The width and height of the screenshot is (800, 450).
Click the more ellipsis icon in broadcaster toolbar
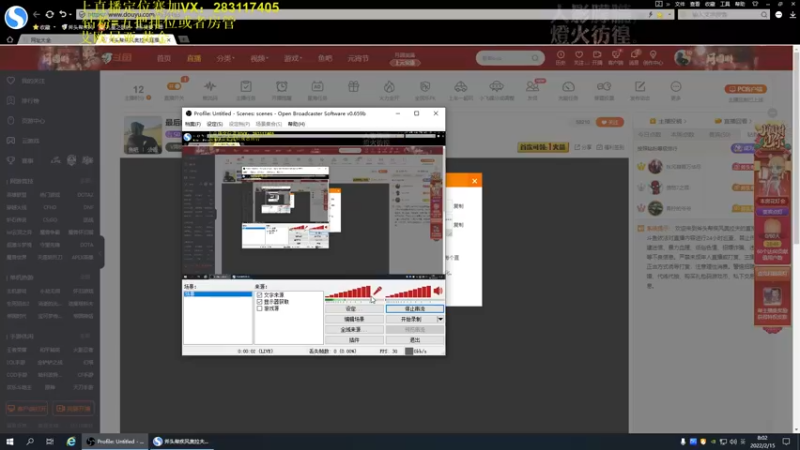pos(676,86)
